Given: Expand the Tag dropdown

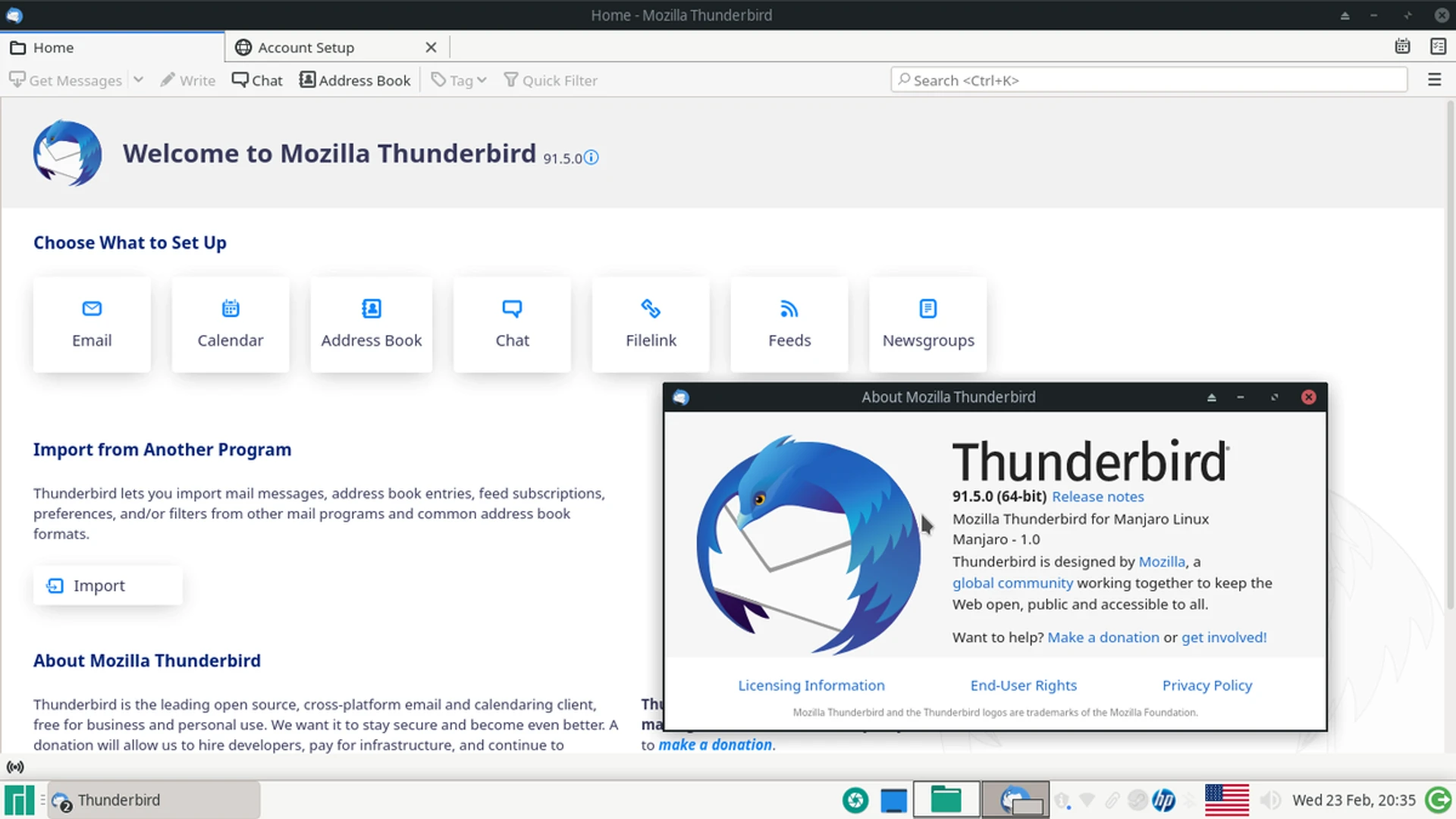Looking at the screenshot, I should 459,80.
